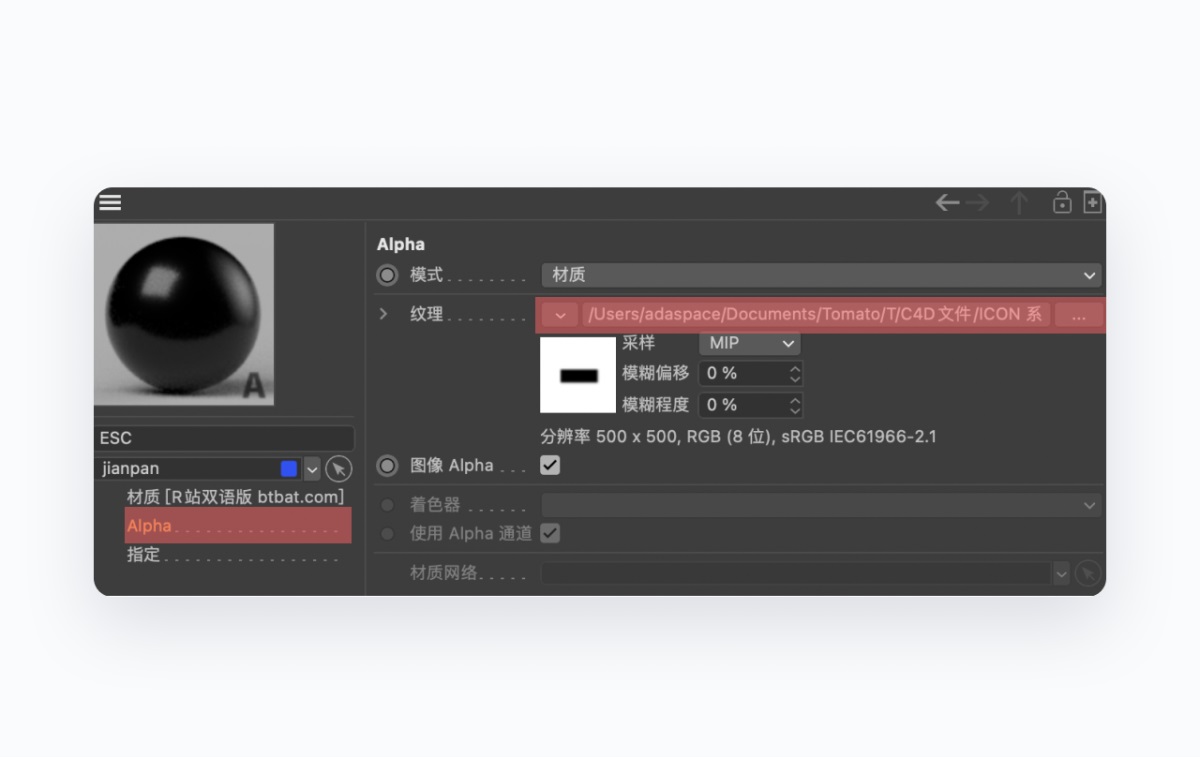Toggle the lock icon
The height and width of the screenshot is (757, 1200).
tap(1062, 203)
